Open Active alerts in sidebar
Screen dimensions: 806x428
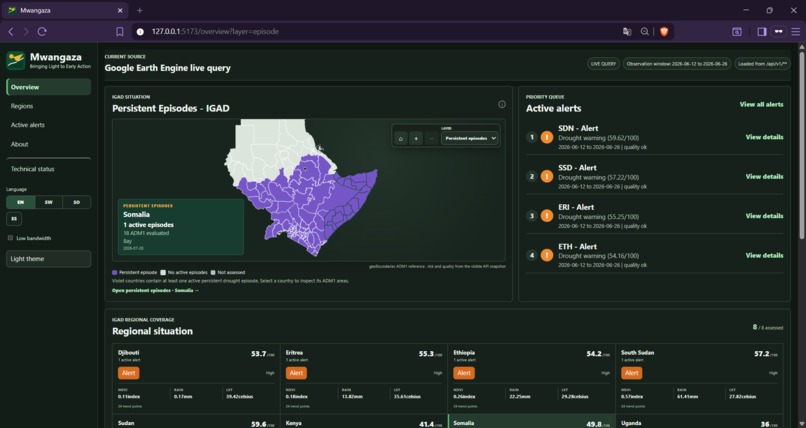tap(48, 125)
